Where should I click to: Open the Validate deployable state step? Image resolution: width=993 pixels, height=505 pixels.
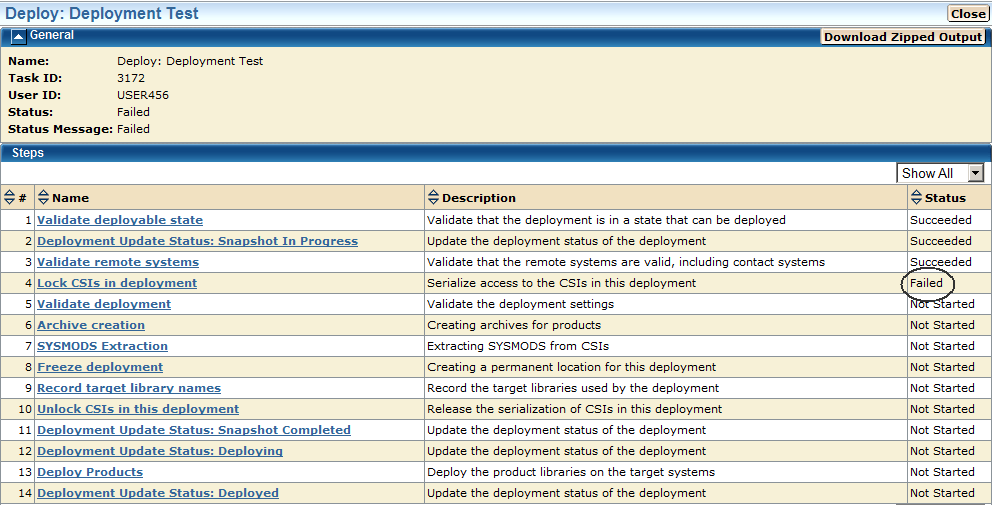click(120, 220)
